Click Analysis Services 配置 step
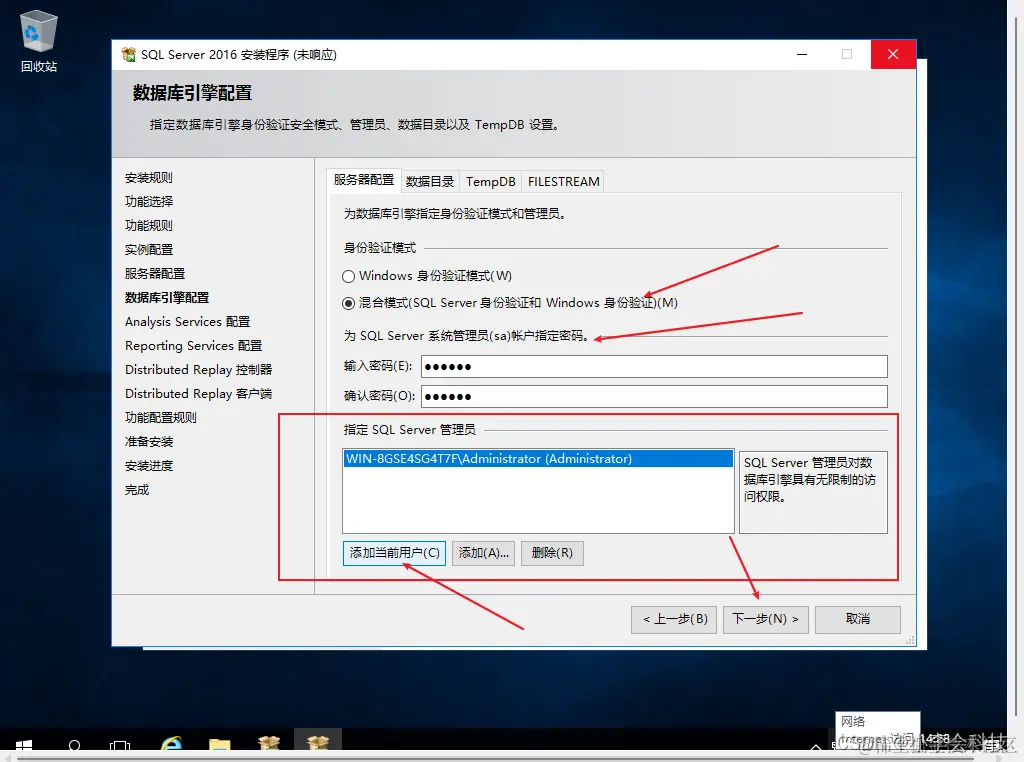This screenshot has height=762, width=1024. [x=187, y=322]
